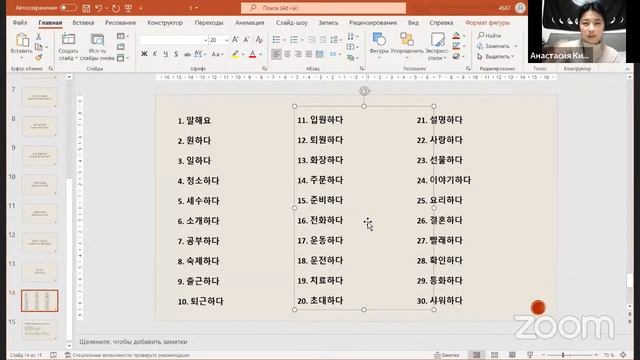Click the Cut scissors icon
The image size is (640, 360).
[39, 37]
